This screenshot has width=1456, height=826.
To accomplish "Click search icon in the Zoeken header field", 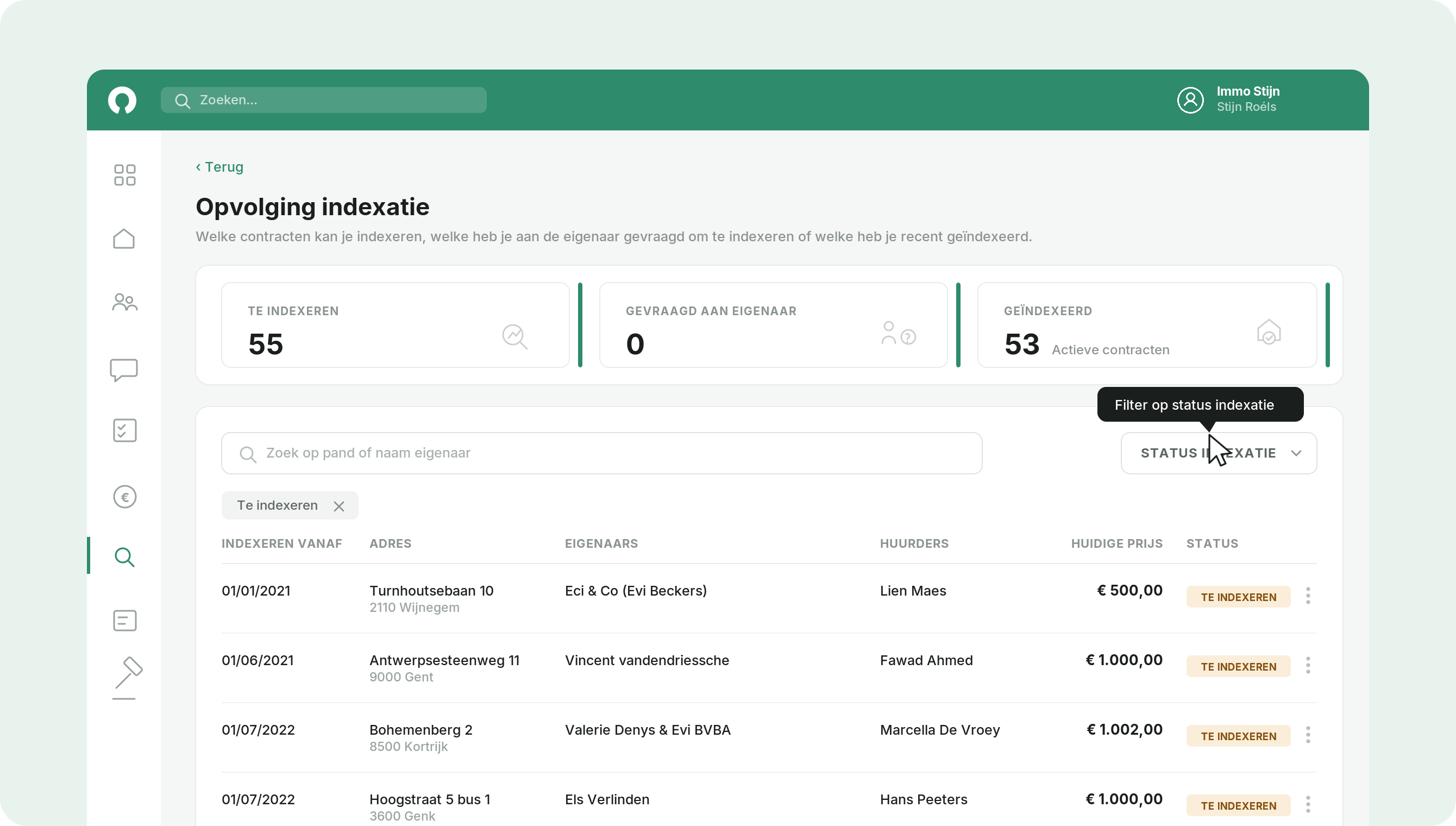I will 182,101.
